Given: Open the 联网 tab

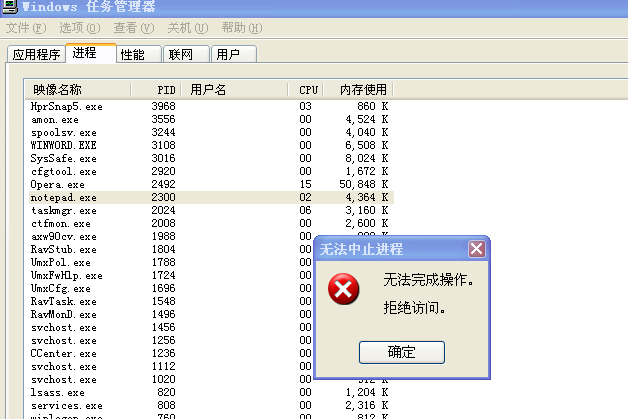Looking at the screenshot, I should pyautogui.click(x=187, y=54).
